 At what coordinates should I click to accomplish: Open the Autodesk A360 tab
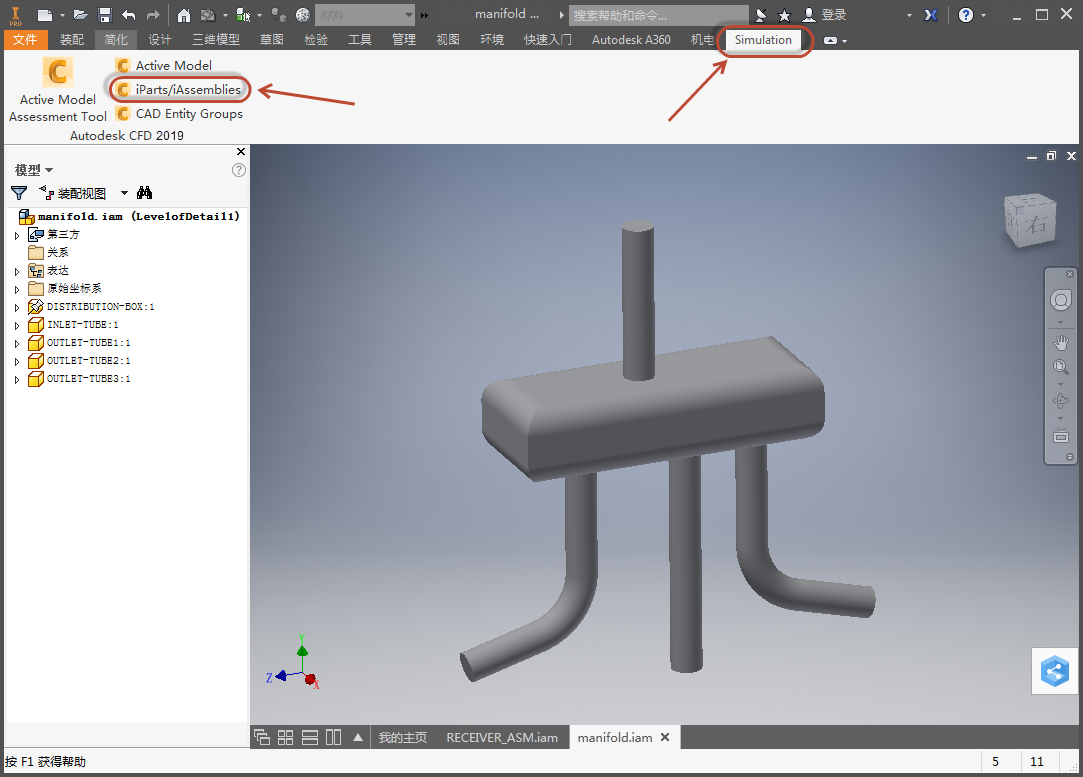point(631,39)
